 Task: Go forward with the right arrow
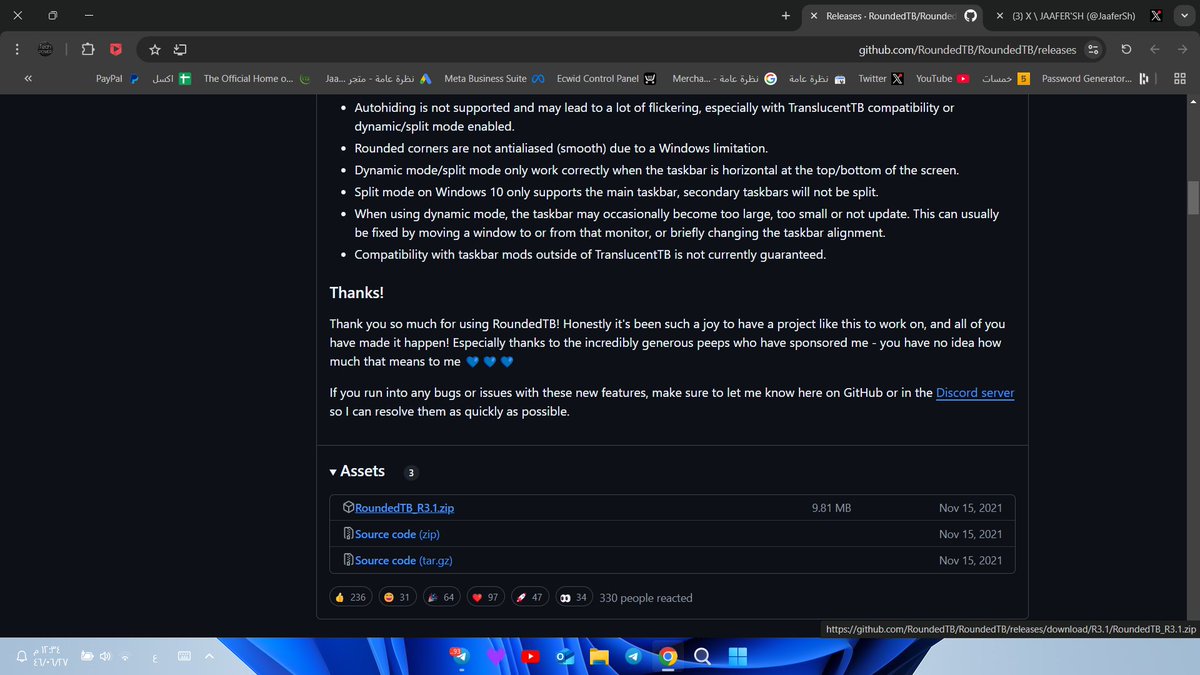[1182, 49]
